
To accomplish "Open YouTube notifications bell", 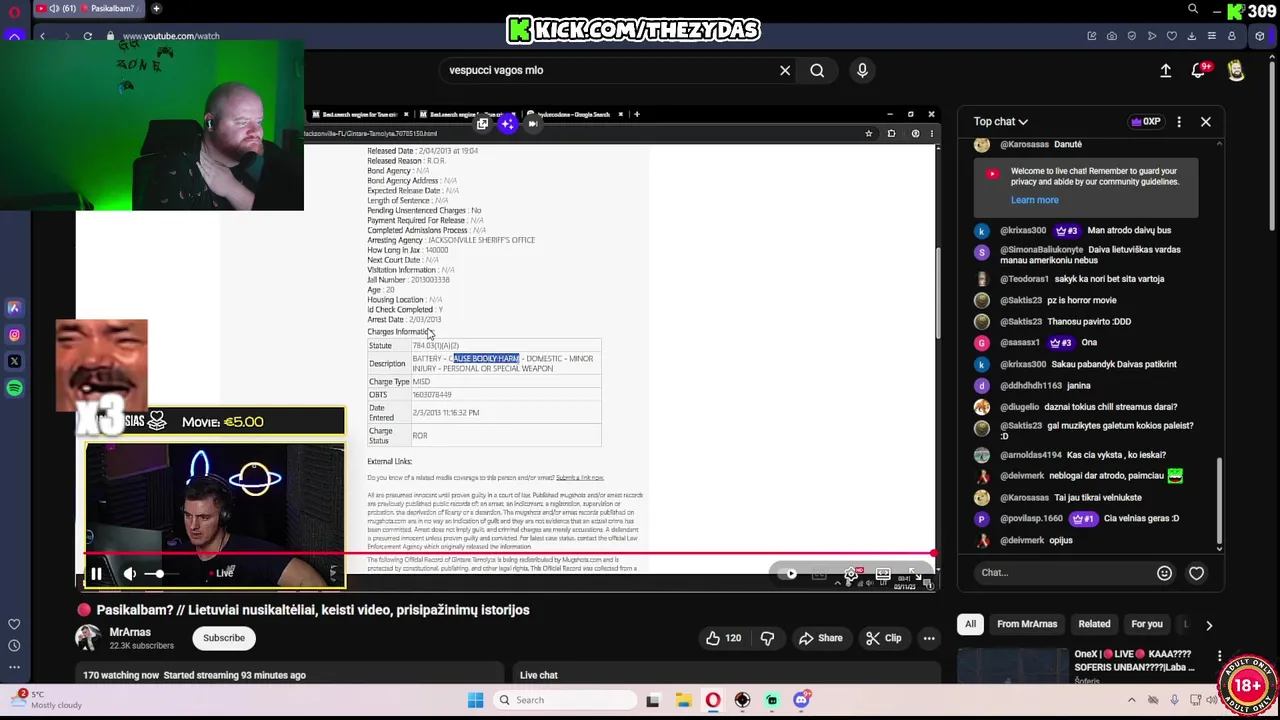I will 1199,70.
